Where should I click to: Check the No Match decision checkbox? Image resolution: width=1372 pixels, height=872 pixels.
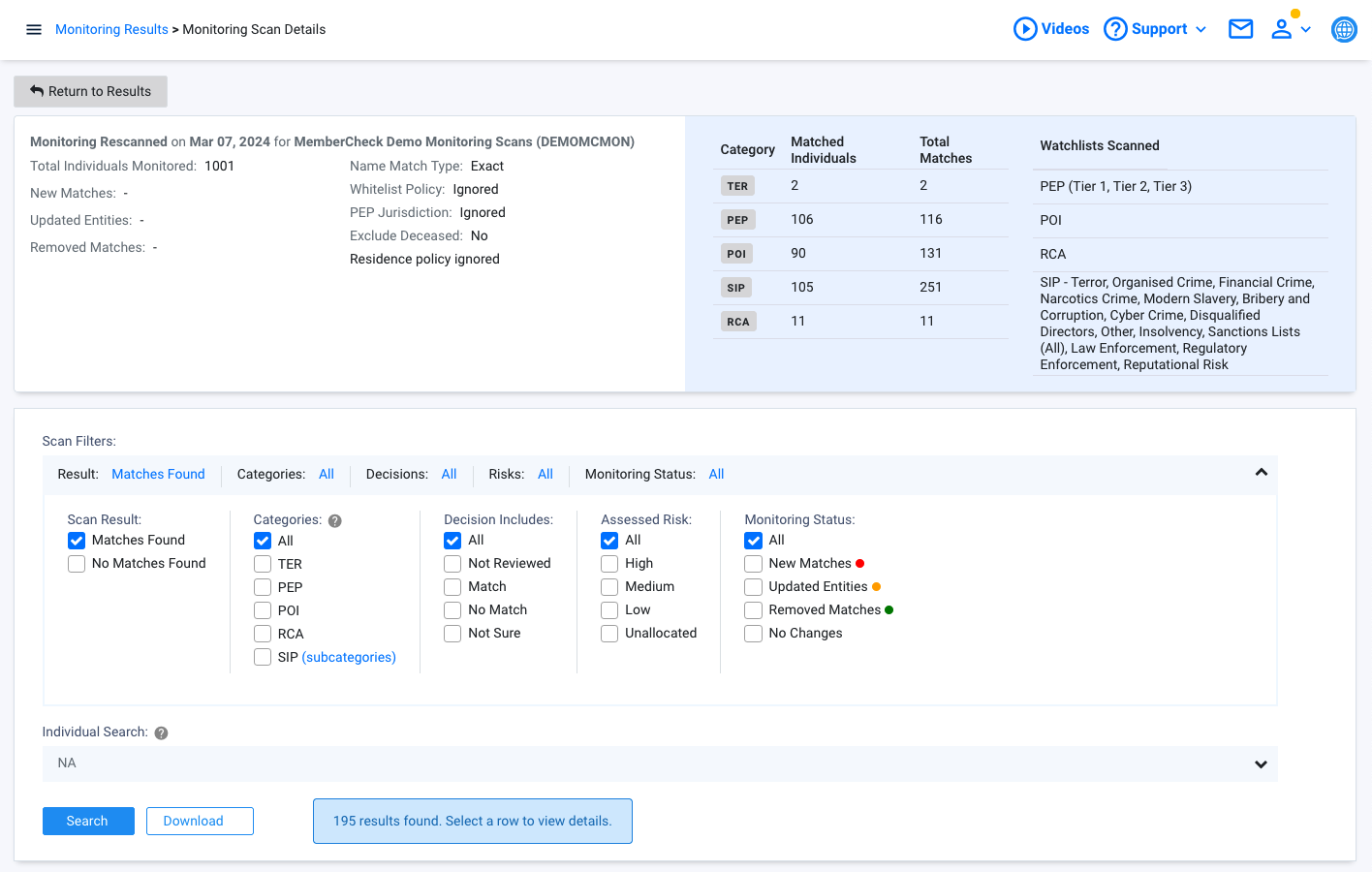click(x=452, y=610)
